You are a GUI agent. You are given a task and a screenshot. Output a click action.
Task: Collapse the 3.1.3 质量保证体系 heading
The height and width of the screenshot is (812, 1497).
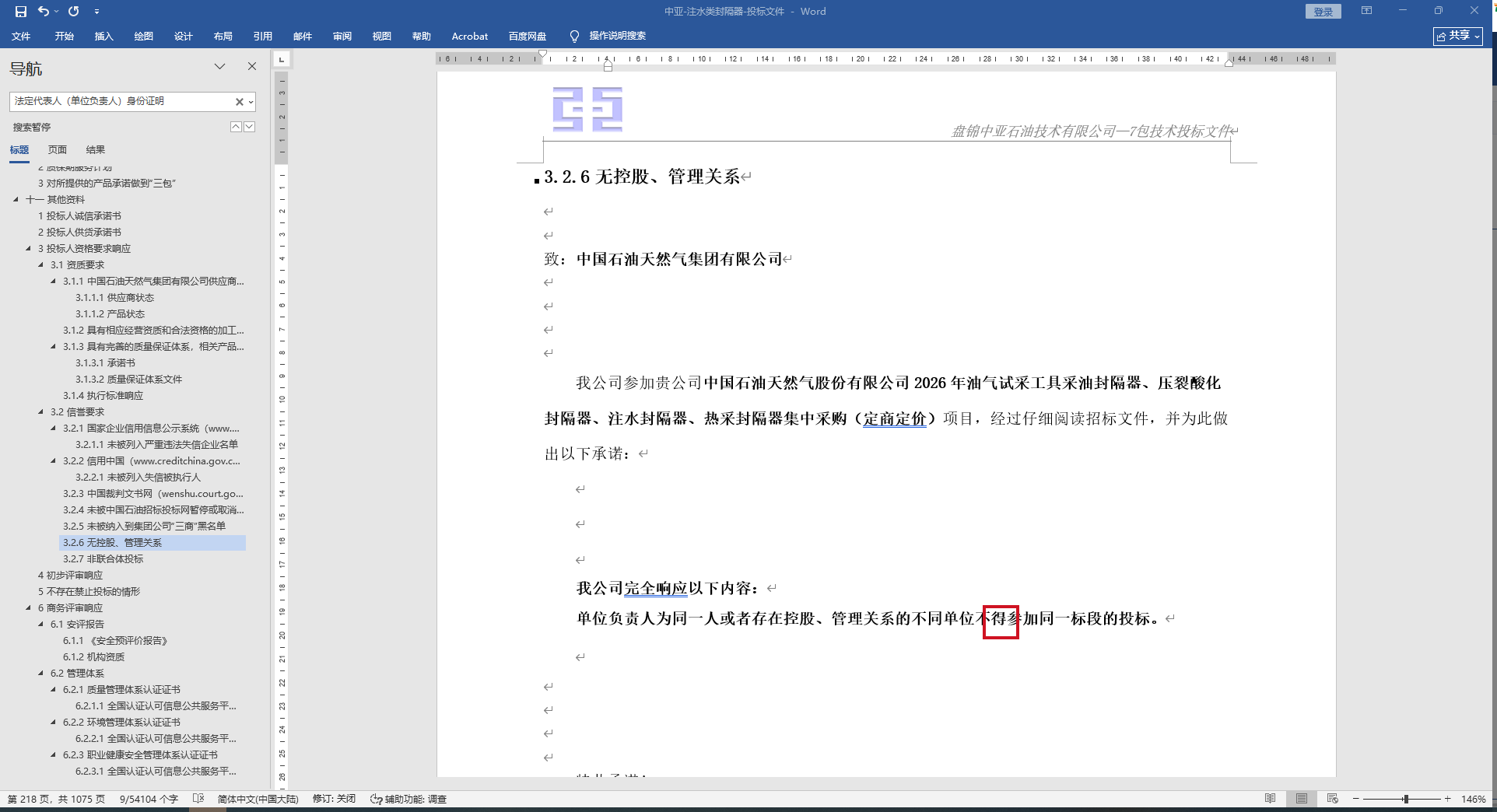(x=53, y=347)
